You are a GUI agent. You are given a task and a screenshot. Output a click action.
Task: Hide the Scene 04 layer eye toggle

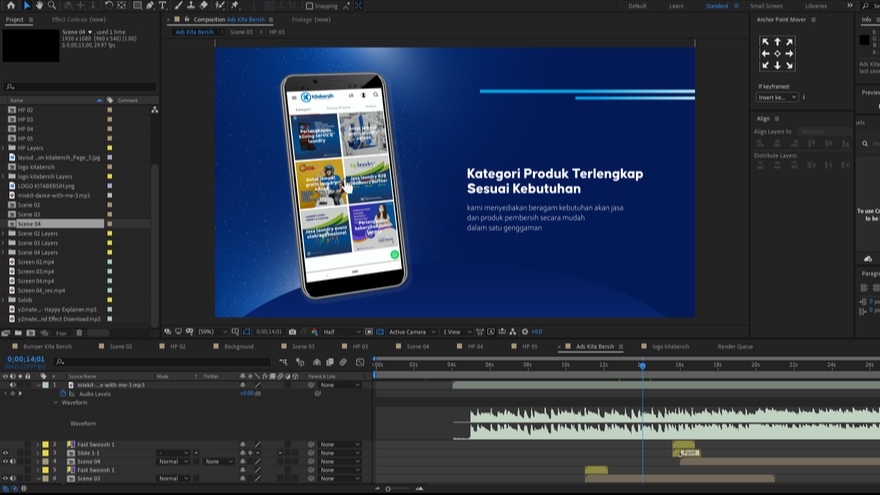pos(5,461)
